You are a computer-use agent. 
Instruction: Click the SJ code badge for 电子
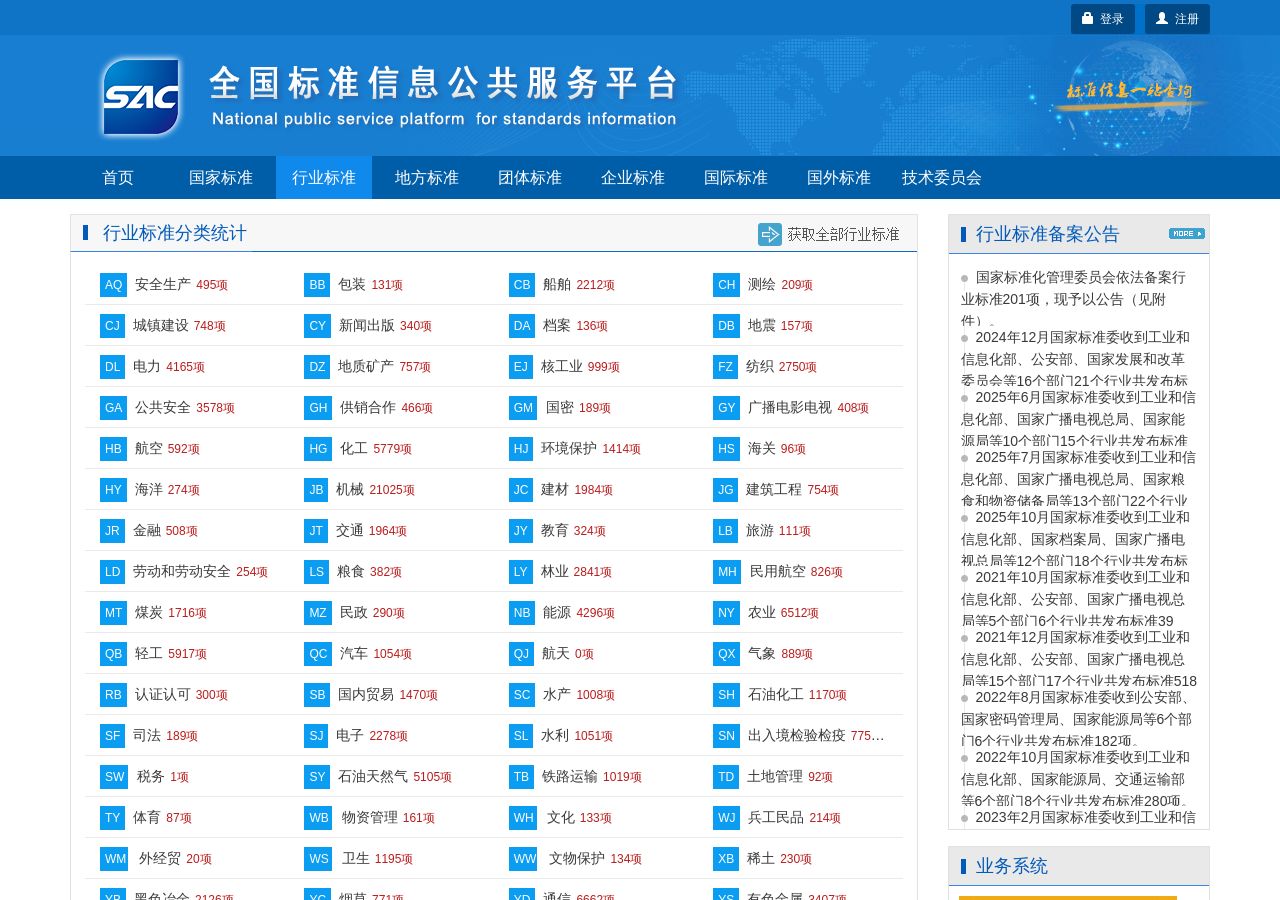[316, 736]
